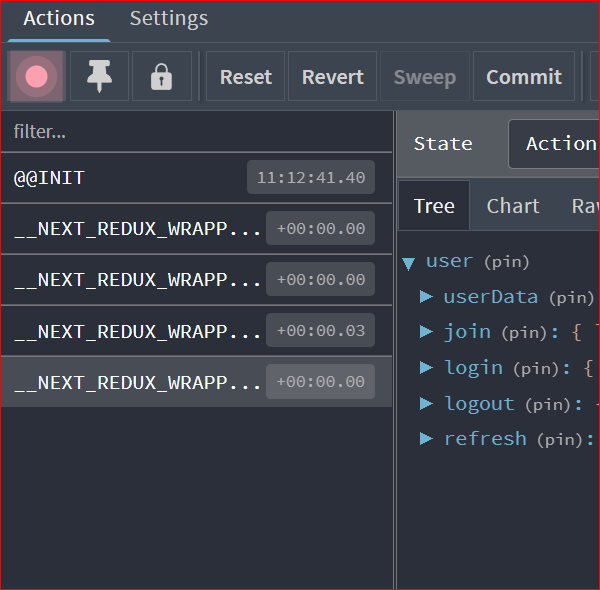Switch to the Settings tab
The width and height of the screenshot is (600, 590).
(x=169, y=18)
